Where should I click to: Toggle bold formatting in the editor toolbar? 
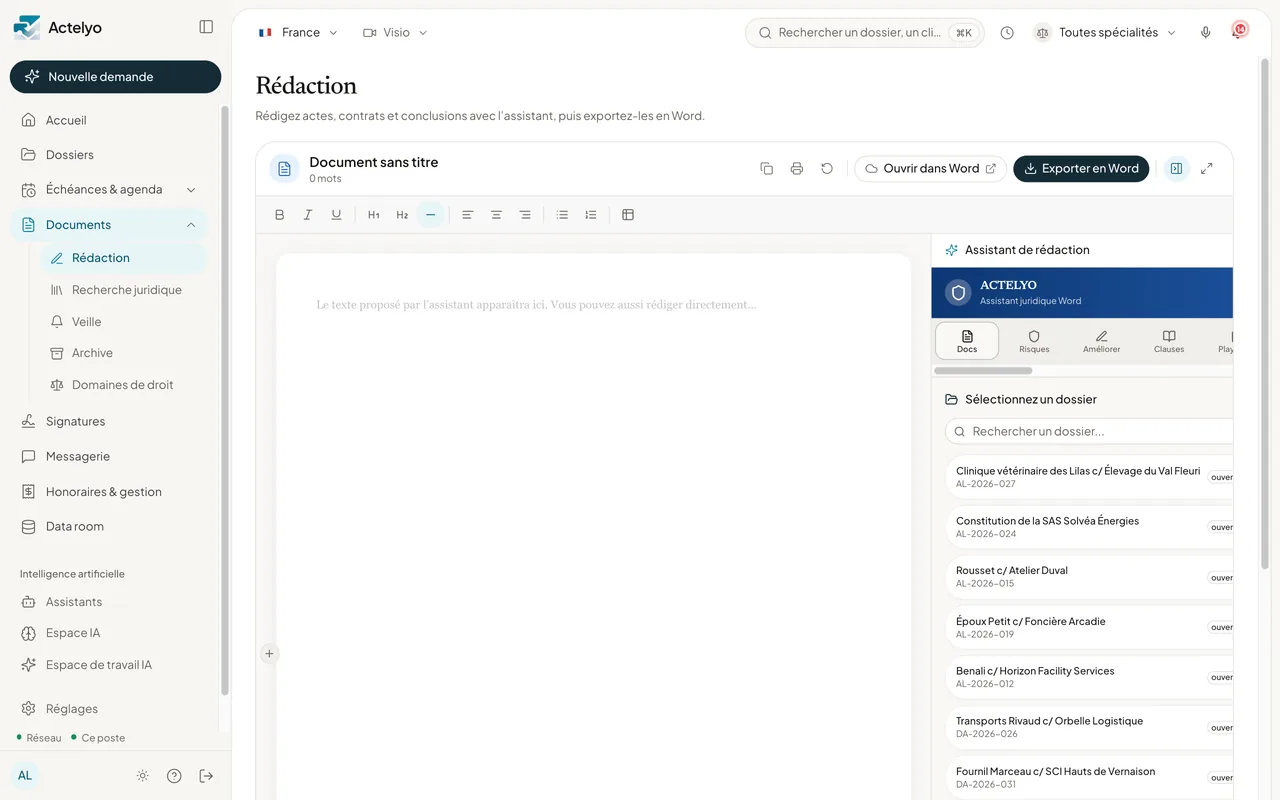280,215
